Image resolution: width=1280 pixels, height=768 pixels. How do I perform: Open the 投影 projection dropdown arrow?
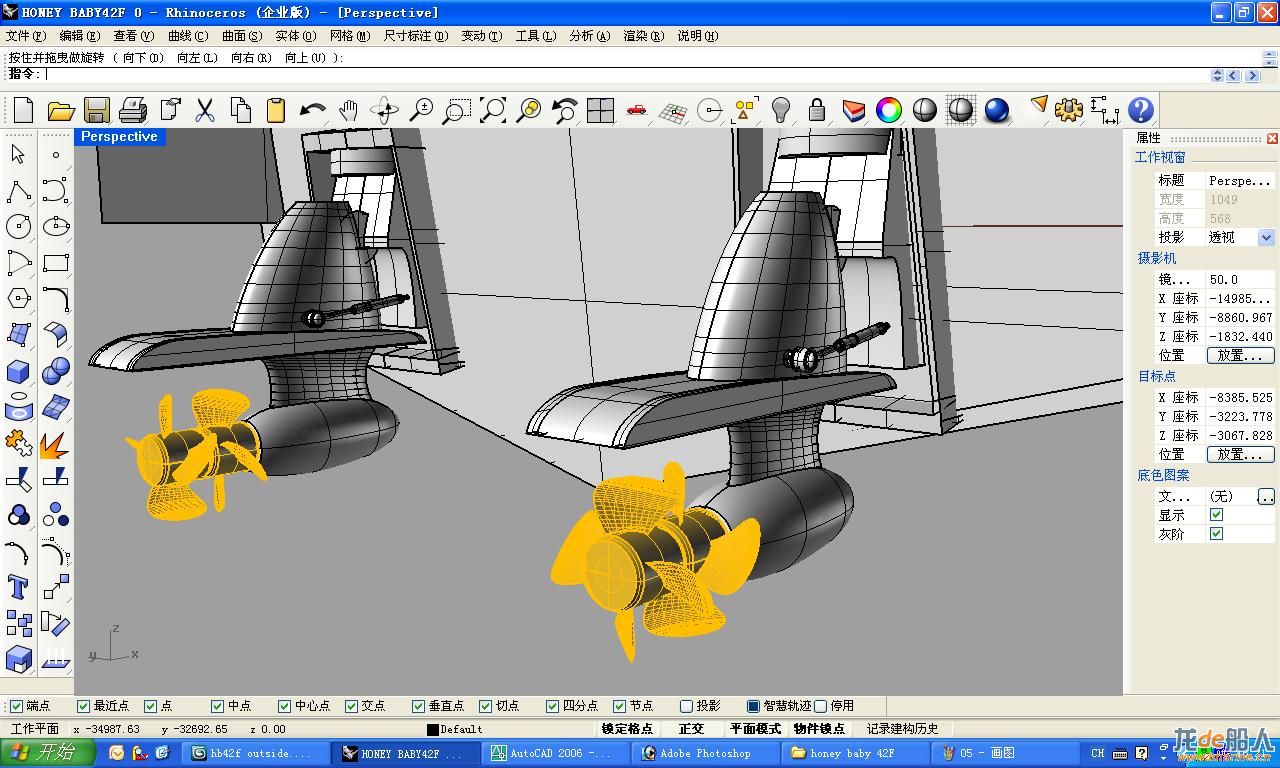coord(1266,237)
